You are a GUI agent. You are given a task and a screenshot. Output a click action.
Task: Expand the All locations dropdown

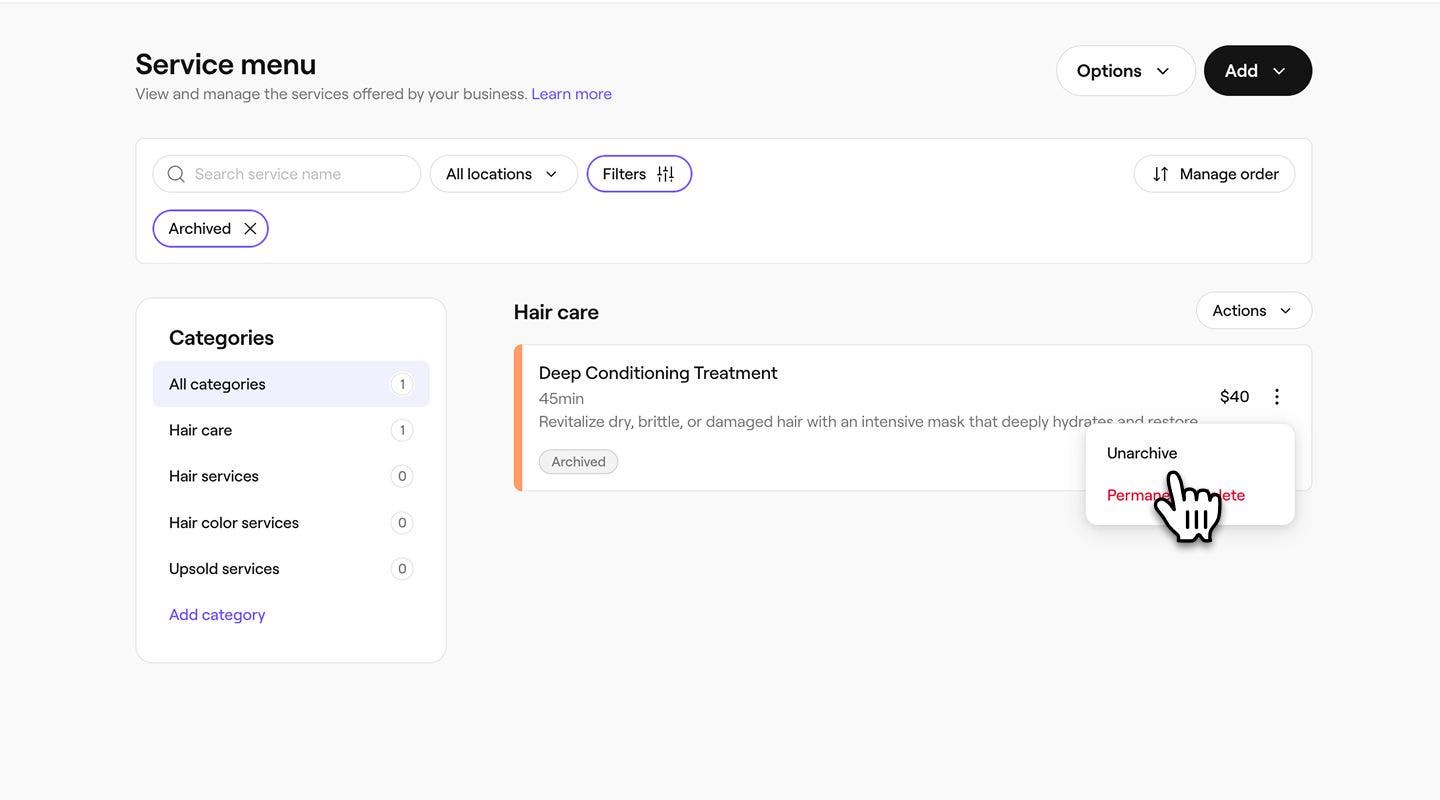[503, 174]
